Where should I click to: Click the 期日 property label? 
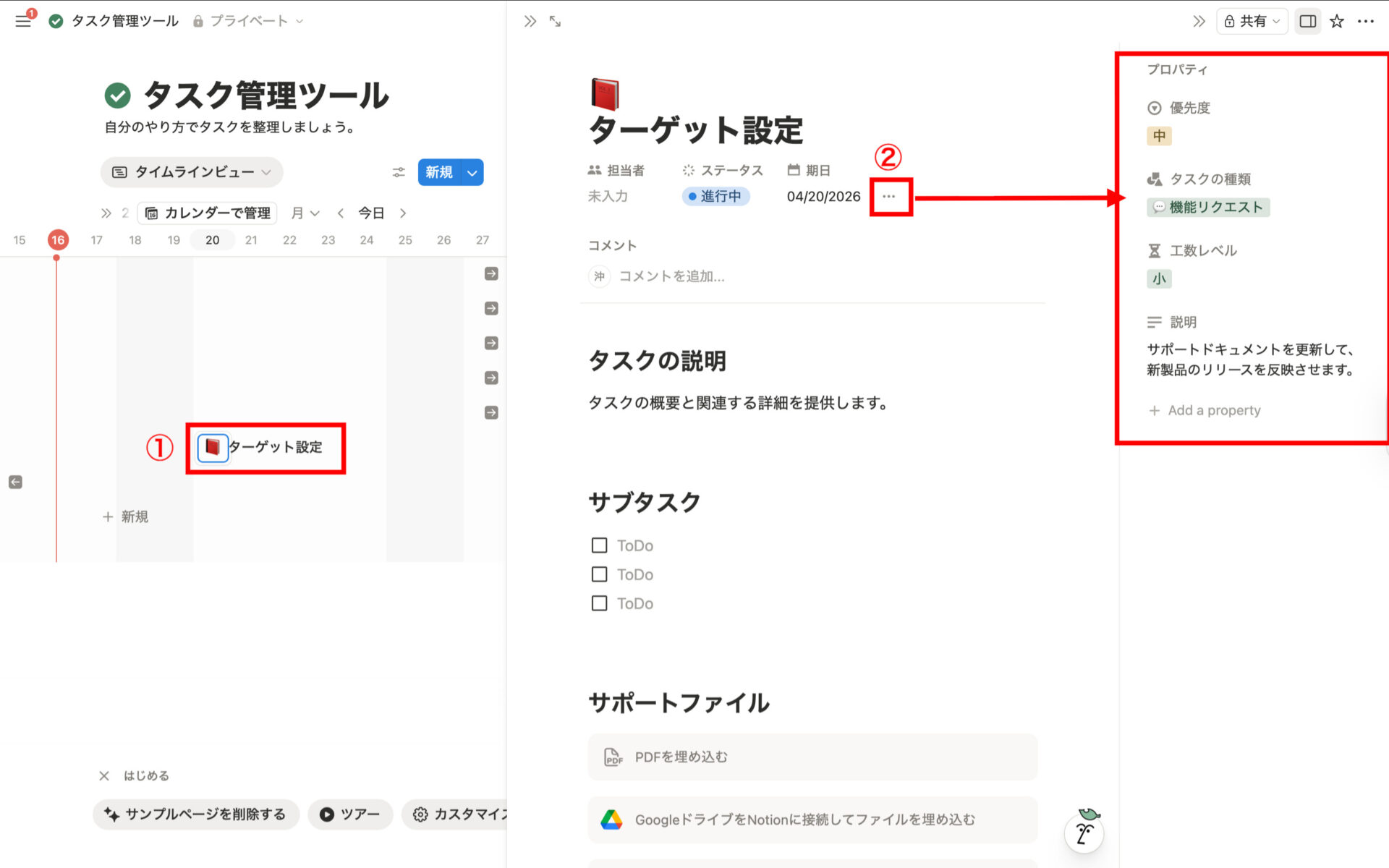pos(809,171)
